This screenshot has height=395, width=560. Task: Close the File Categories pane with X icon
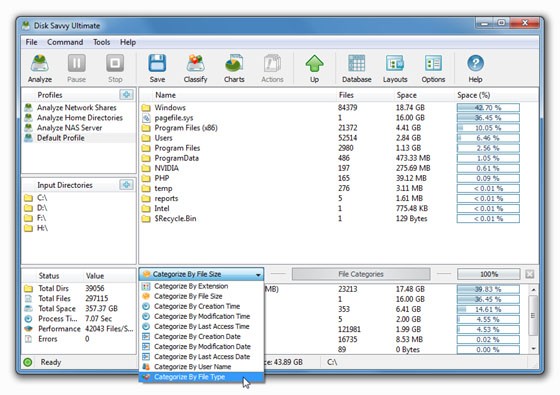coord(530,274)
